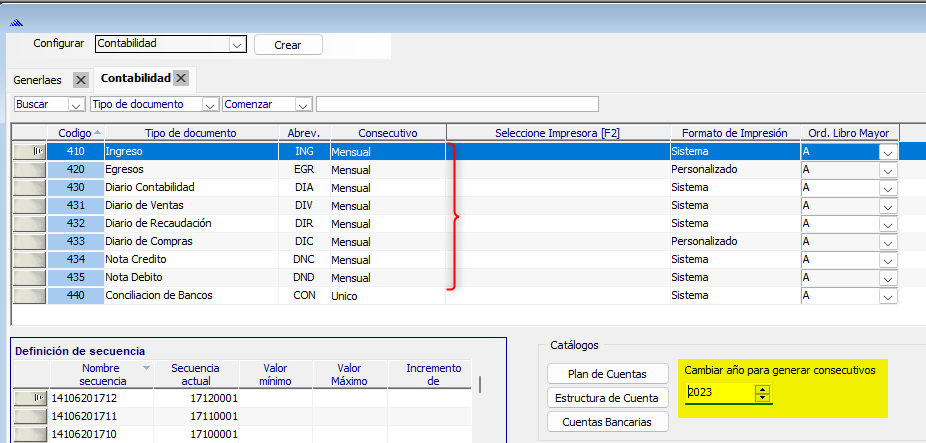Decrease the year with the down spinner arrow
Image resolution: width=926 pixels, height=443 pixels.
click(x=764, y=397)
